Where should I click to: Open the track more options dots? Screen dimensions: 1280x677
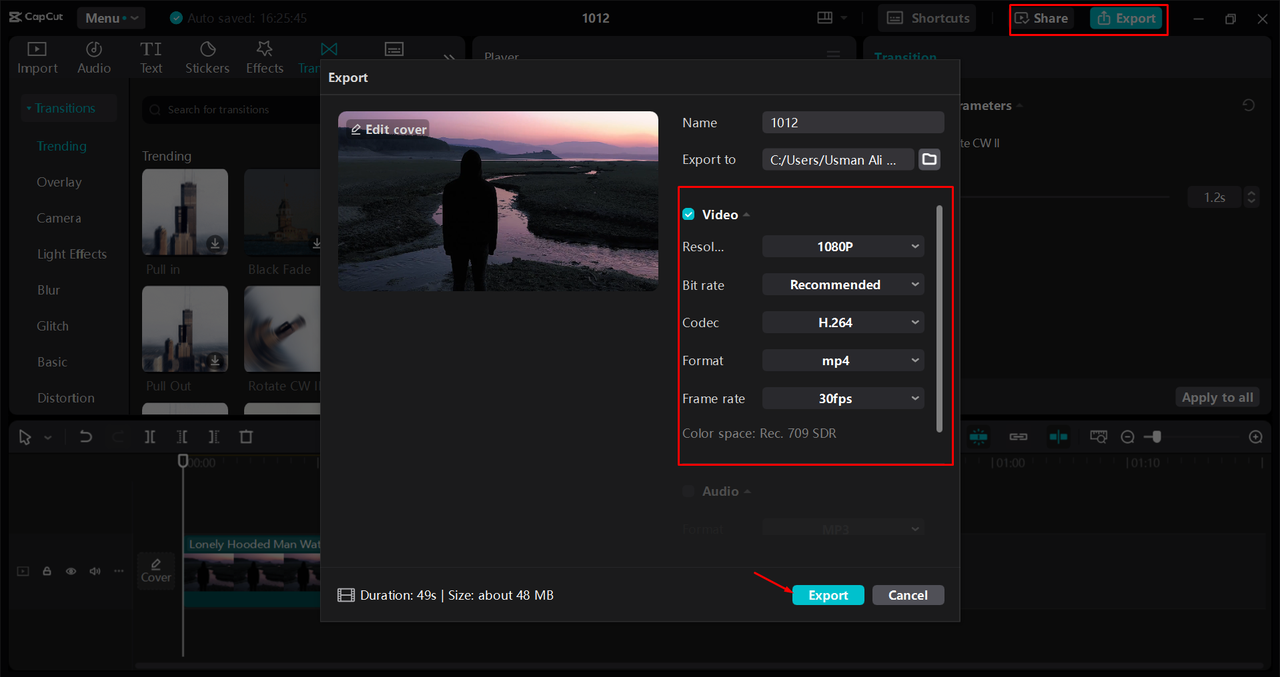tap(119, 571)
